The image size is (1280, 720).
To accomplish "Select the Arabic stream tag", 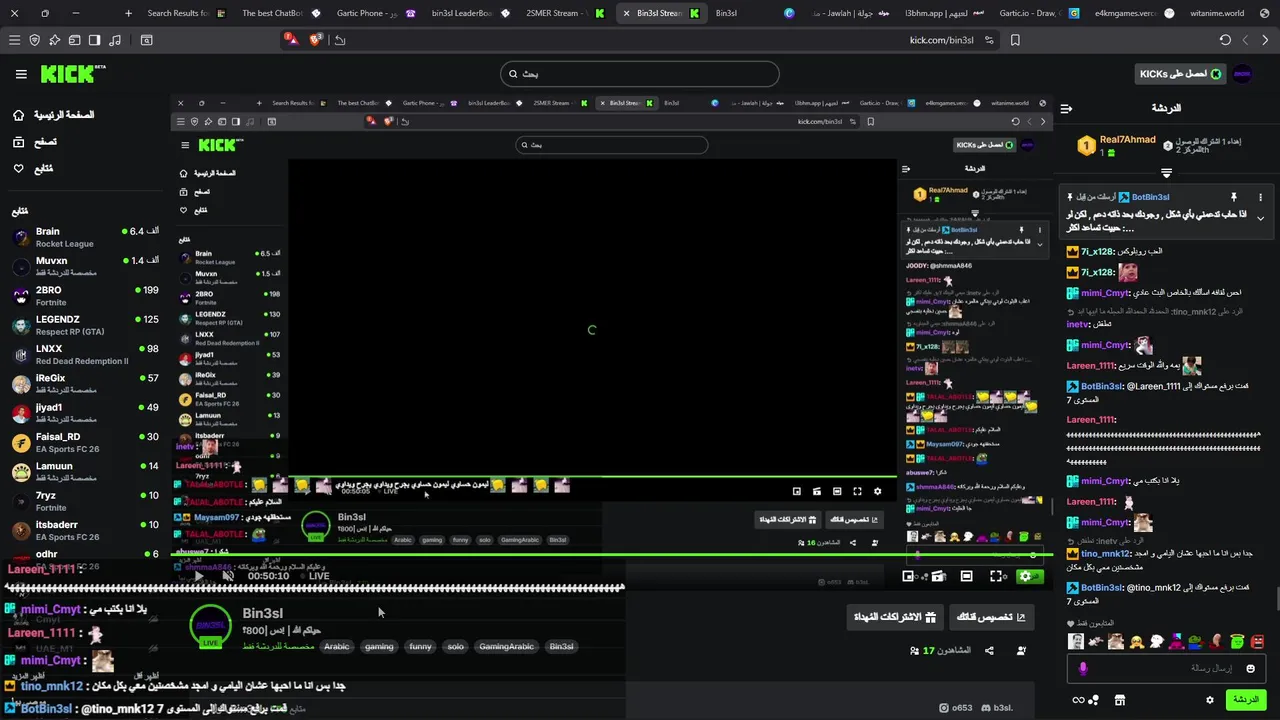I will (x=337, y=646).
